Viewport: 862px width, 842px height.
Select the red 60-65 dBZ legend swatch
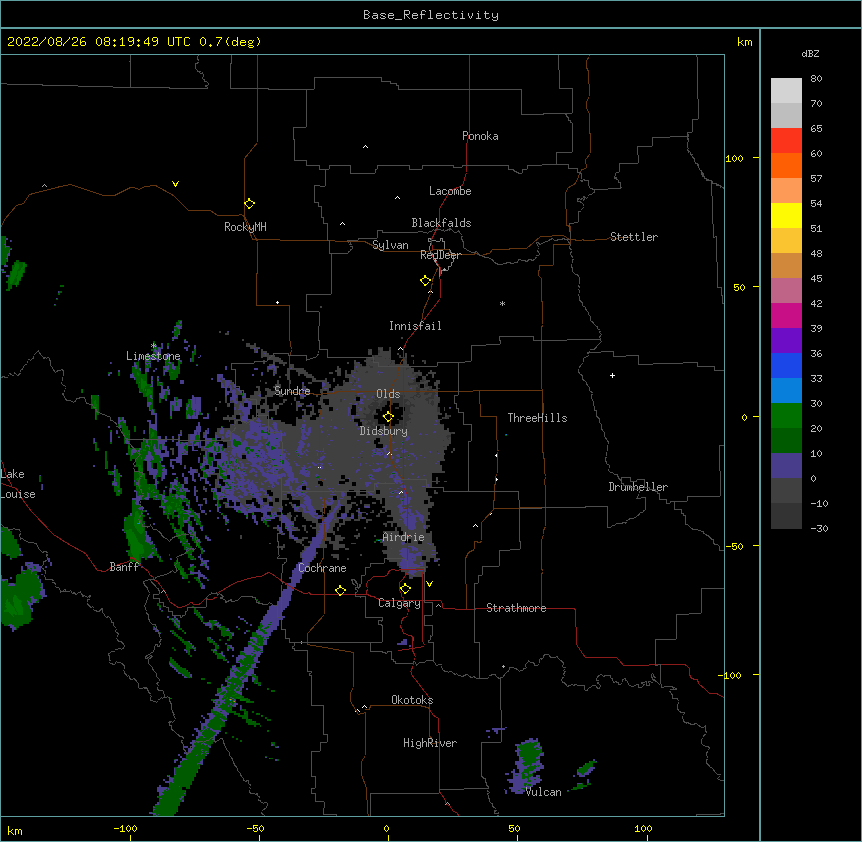pyautogui.click(x=786, y=141)
